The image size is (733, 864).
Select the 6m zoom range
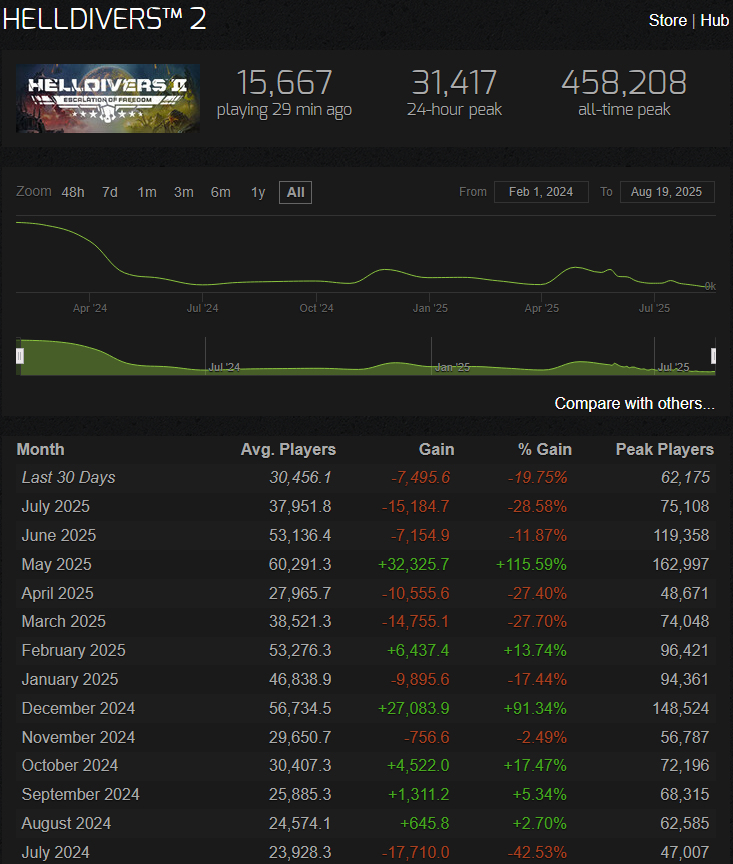coord(220,192)
